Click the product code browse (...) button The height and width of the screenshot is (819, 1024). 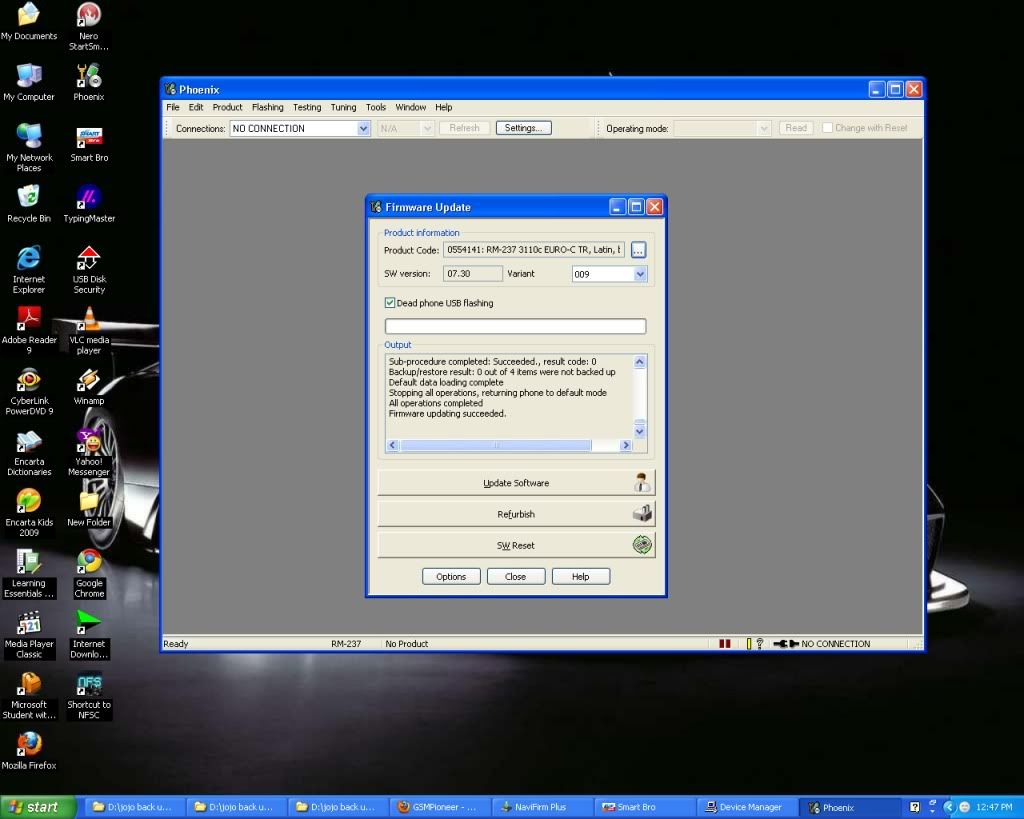(639, 249)
